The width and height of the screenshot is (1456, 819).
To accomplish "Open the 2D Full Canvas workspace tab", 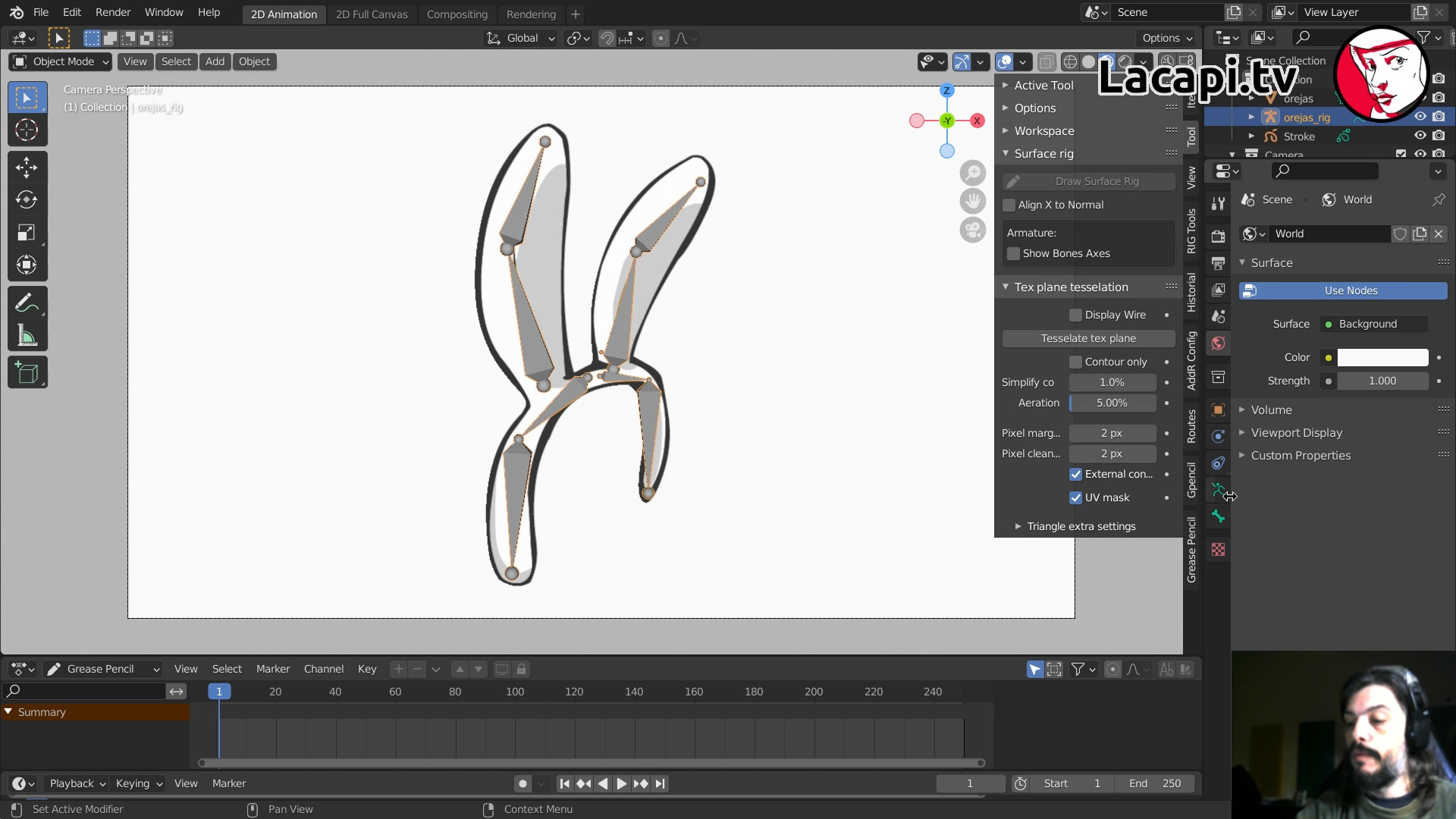I will [x=372, y=14].
